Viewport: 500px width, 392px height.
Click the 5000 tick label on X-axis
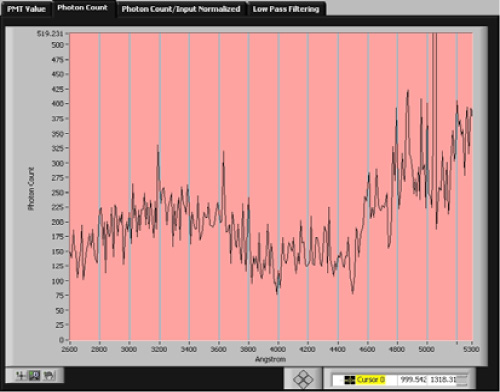[x=426, y=349]
